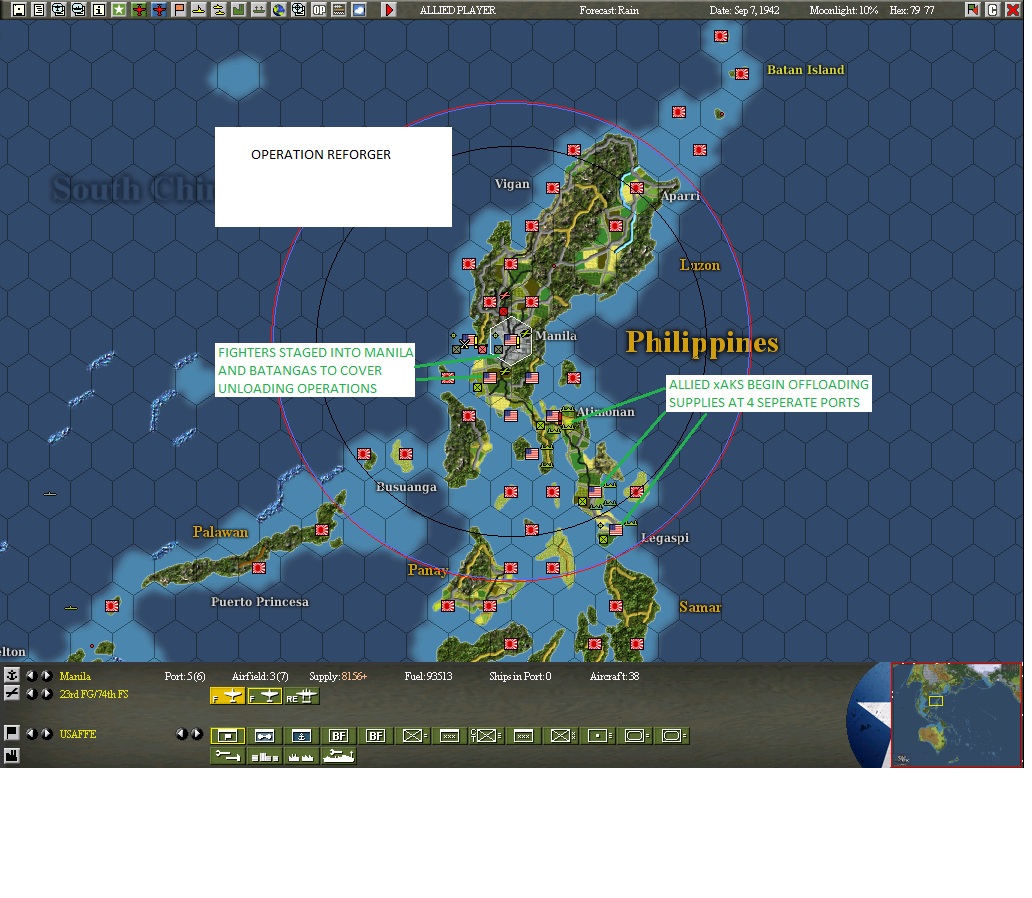Select the highlighted yellow fighter unit icon
1032x898 pixels.
coord(227,696)
